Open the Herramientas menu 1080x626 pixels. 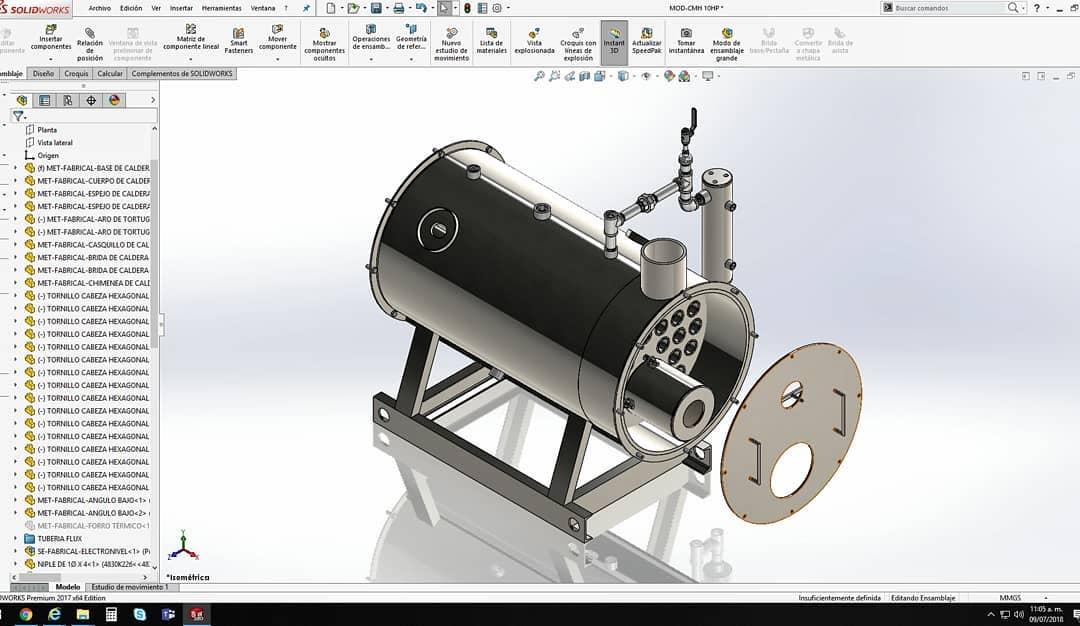222,8
